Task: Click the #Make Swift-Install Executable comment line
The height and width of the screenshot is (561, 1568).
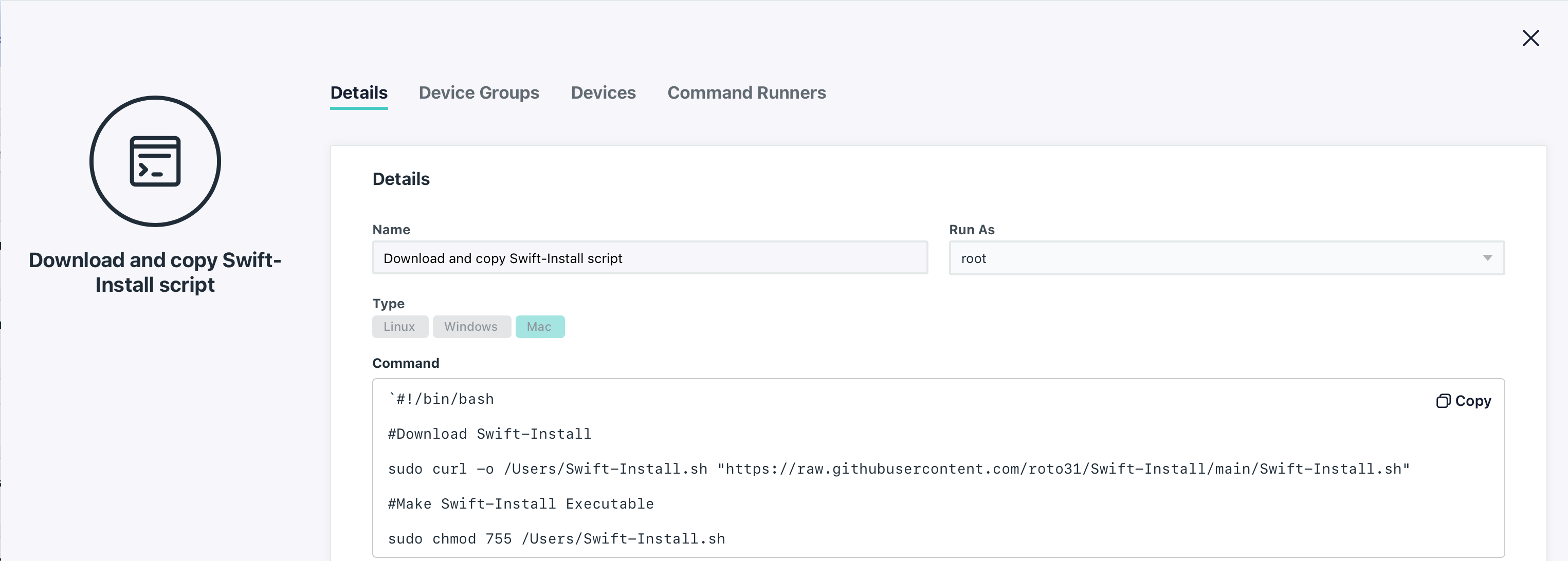Action: point(521,504)
